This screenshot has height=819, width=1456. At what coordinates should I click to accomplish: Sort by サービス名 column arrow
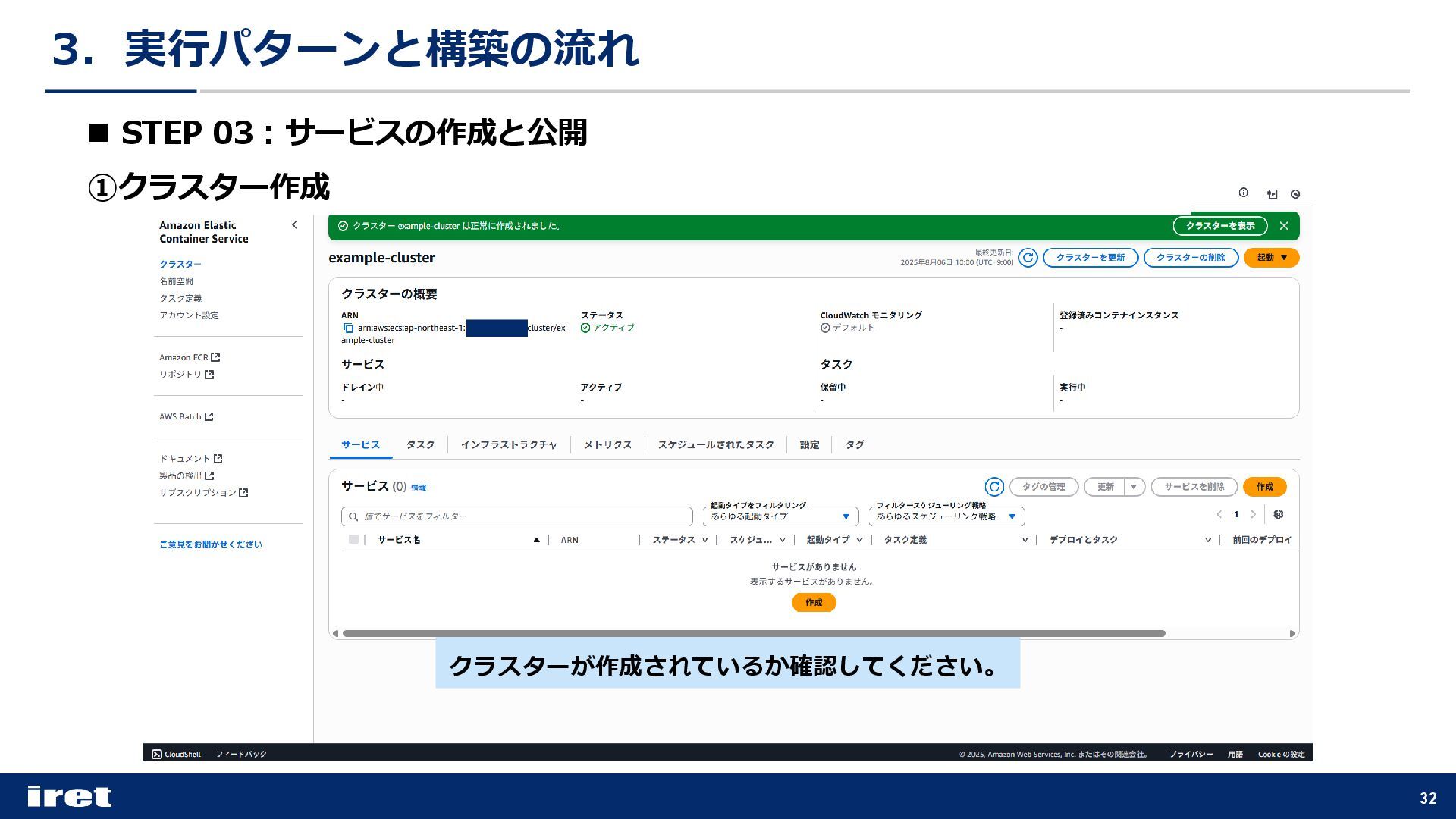pyautogui.click(x=536, y=540)
